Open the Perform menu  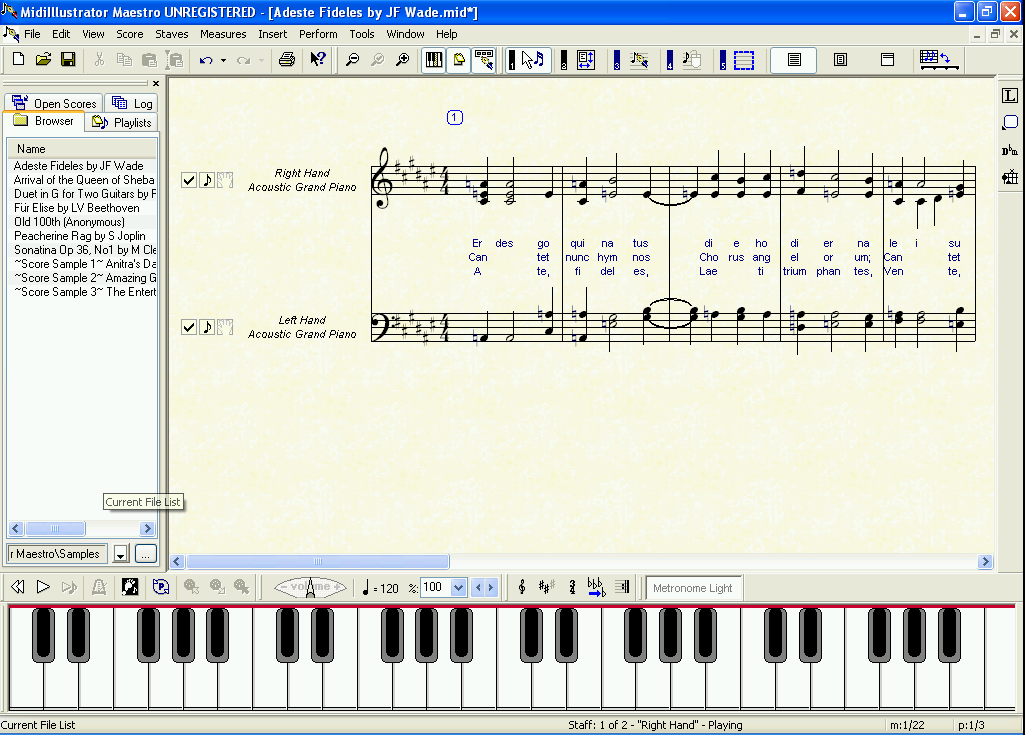pos(318,34)
